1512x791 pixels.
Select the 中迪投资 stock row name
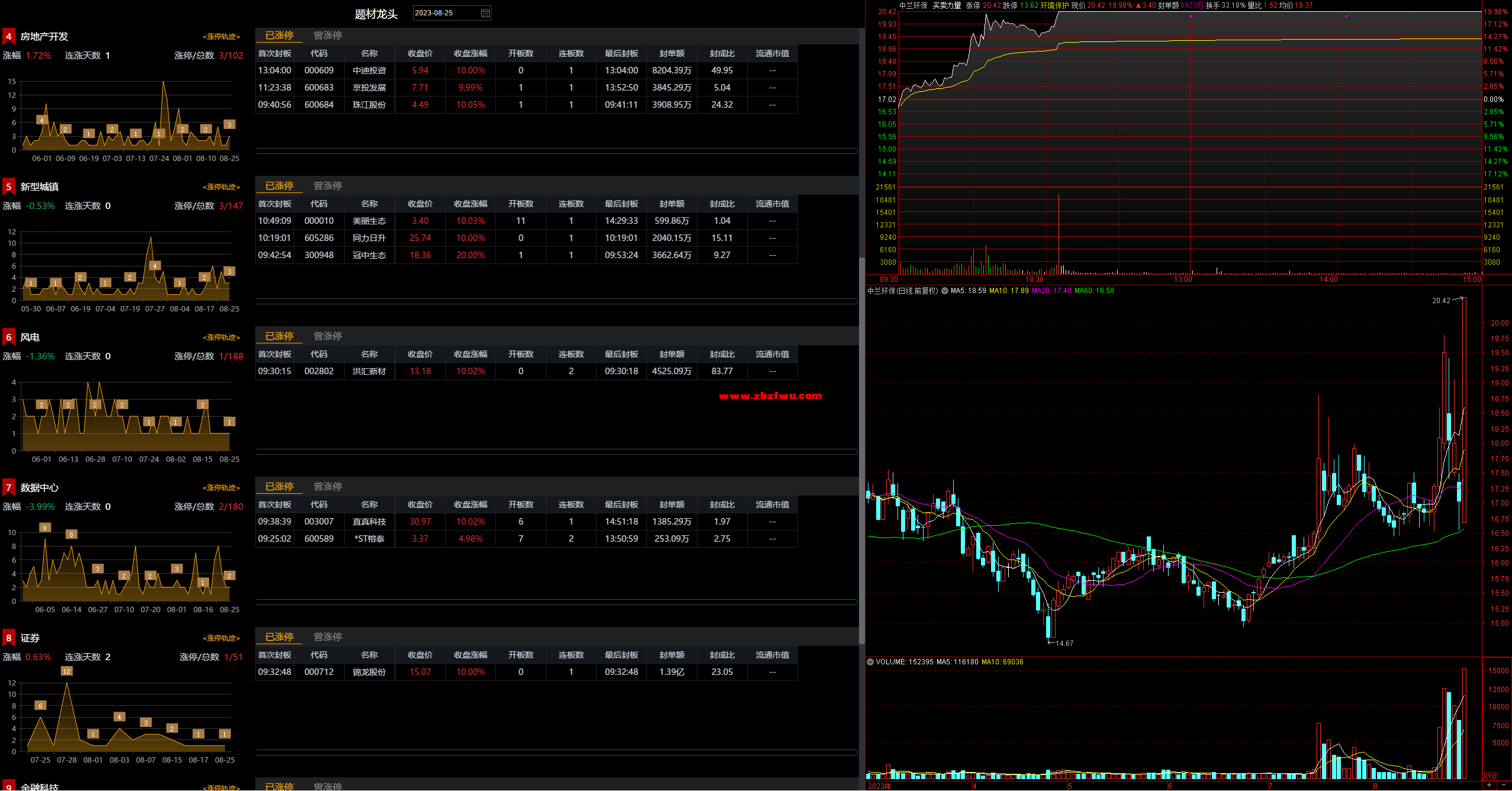[369, 70]
